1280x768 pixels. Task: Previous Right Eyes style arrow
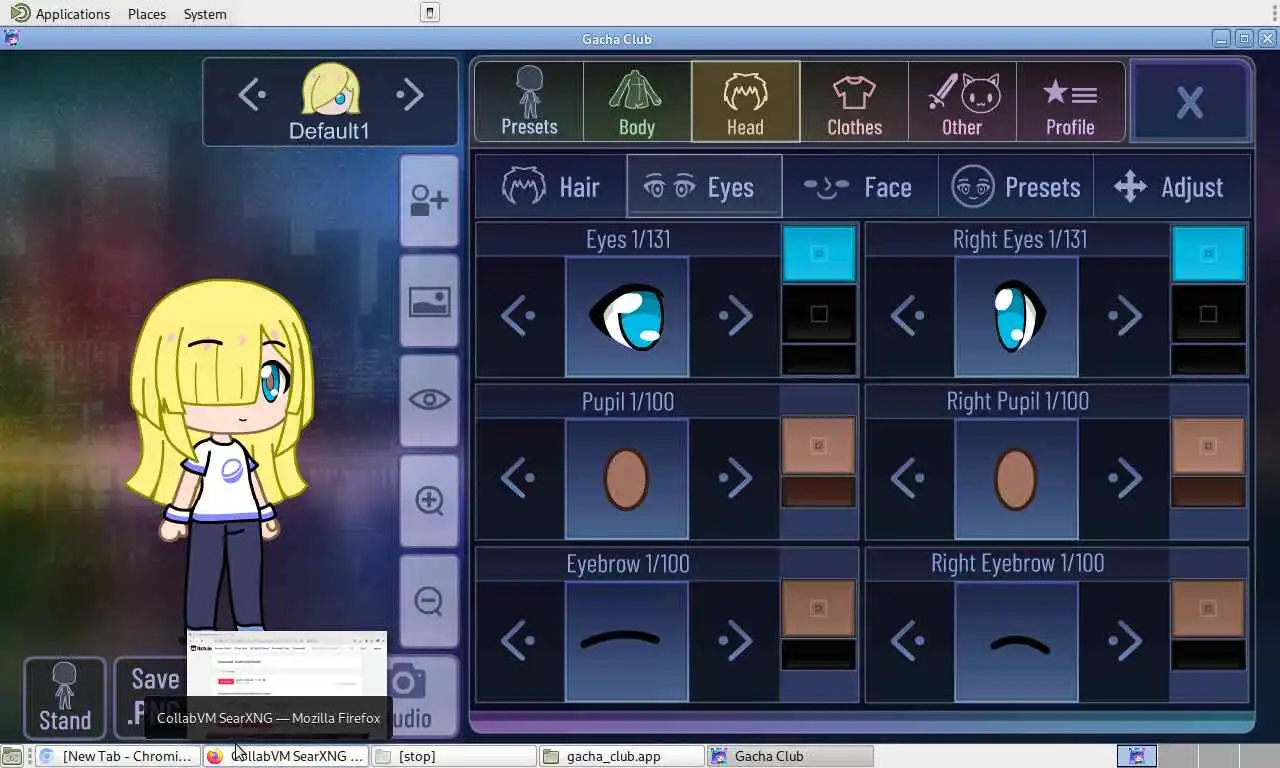point(908,317)
